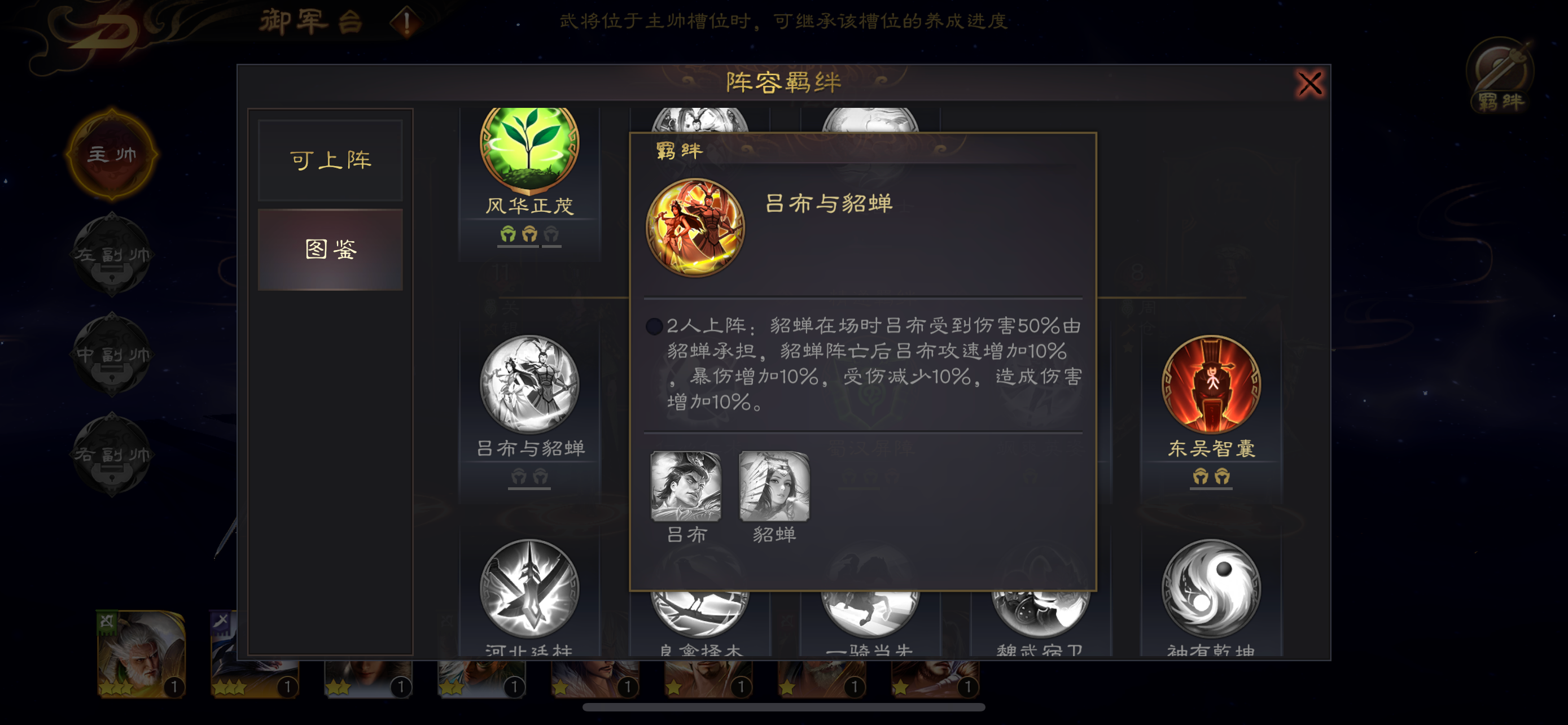Image resolution: width=1568 pixels, height=725 pixels.
Task: Switch to the 图鉴 tab
Action: tap(330, 250)
